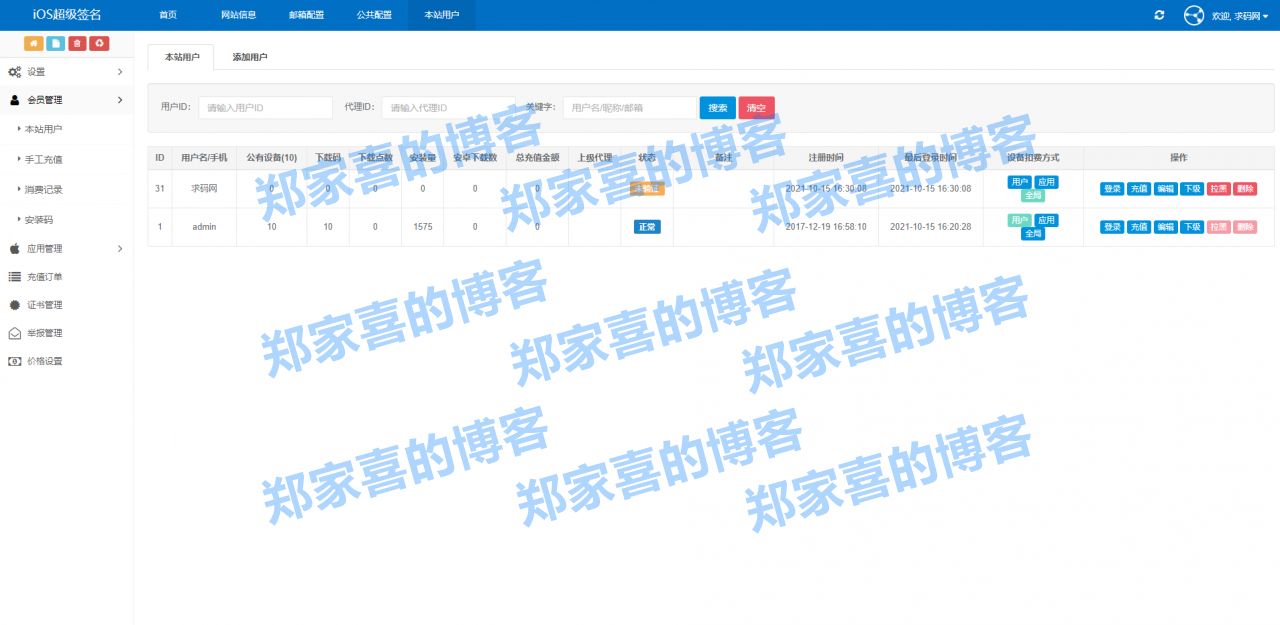Toggle 应用 billing mode for user ID 31
Screen dimensions: 1280x625
(1045, 182)
